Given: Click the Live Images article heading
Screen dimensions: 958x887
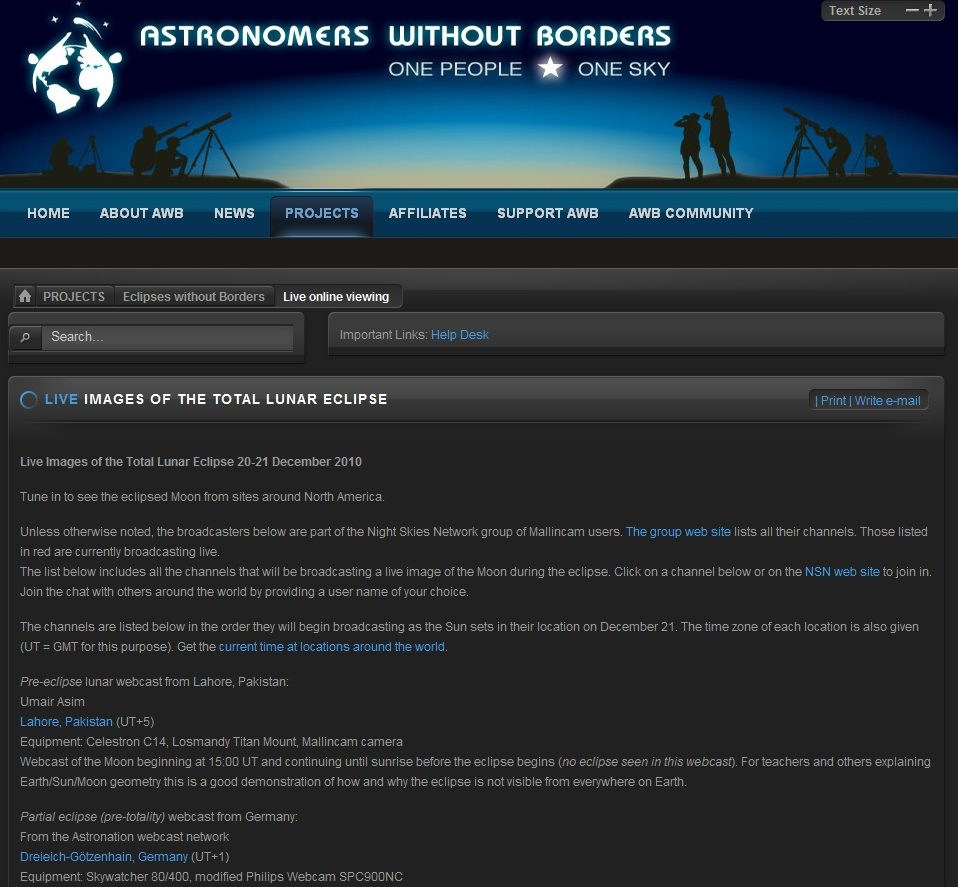Looking at the screenshot, I should coord(216,400).
